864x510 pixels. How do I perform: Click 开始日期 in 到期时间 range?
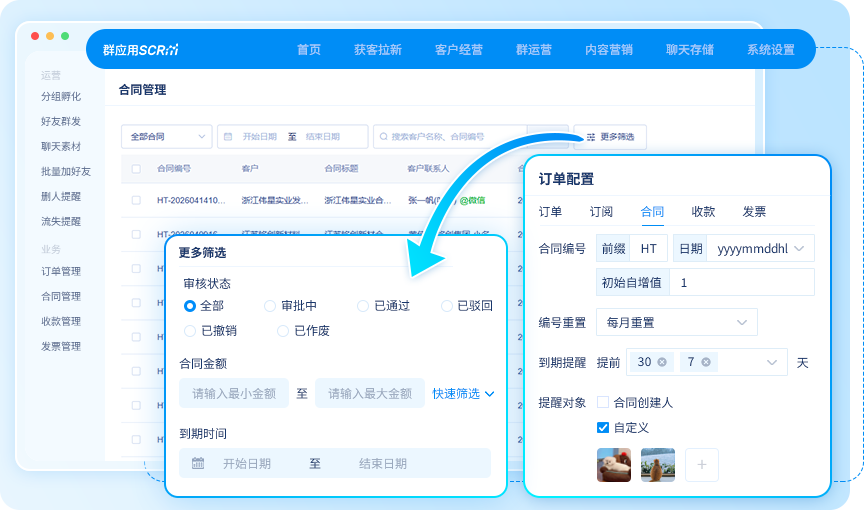(246, 464)
